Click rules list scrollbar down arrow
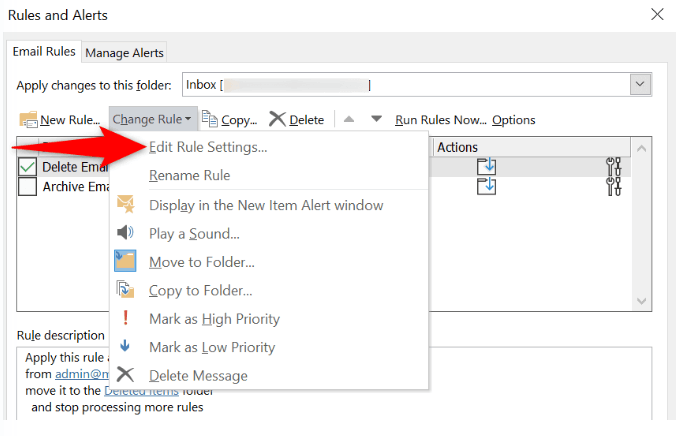Screen dimensions: 685x436 click(641, 301)
